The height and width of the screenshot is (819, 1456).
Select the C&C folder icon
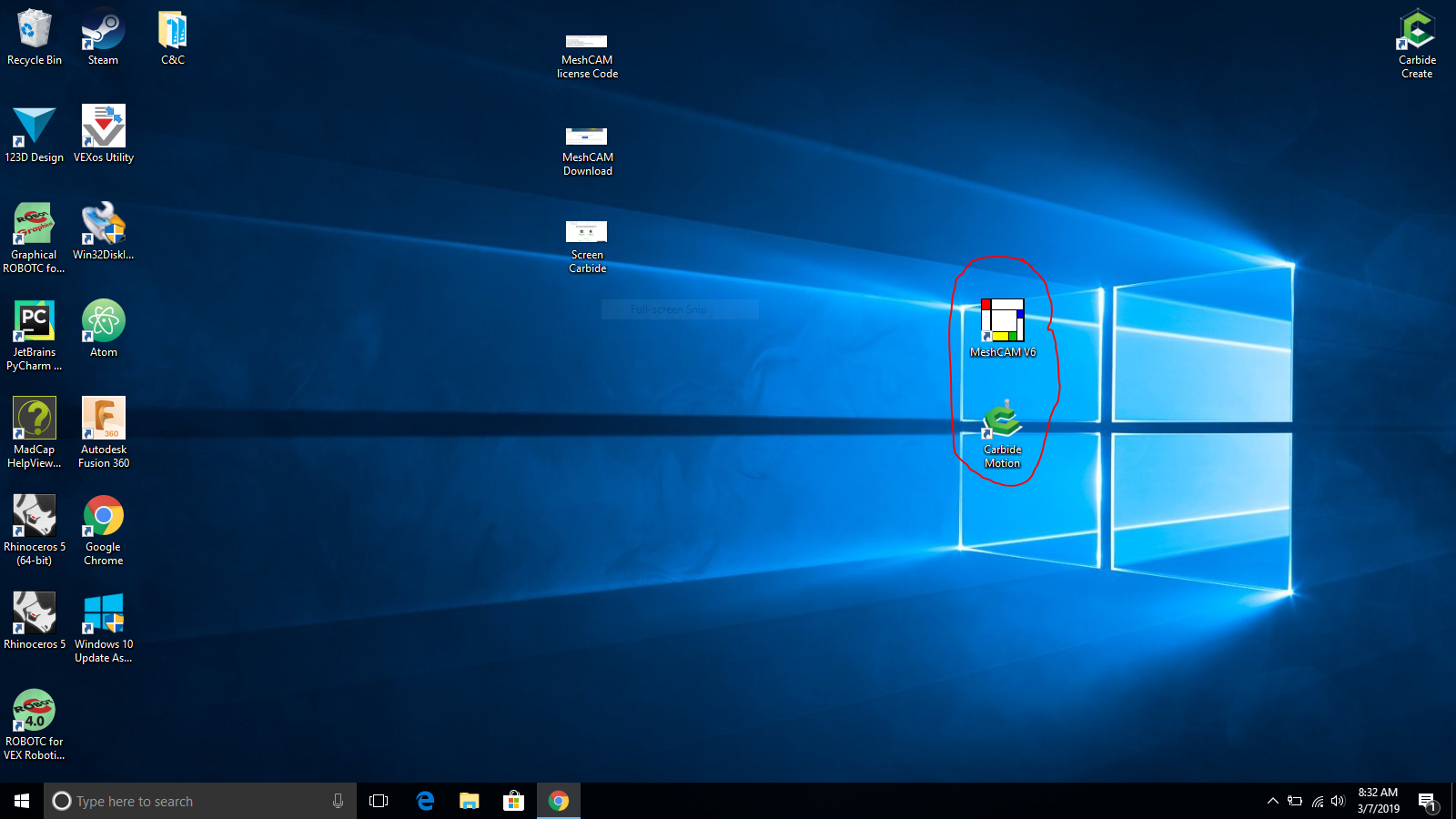pyautogui.click(x=173, y=38)
